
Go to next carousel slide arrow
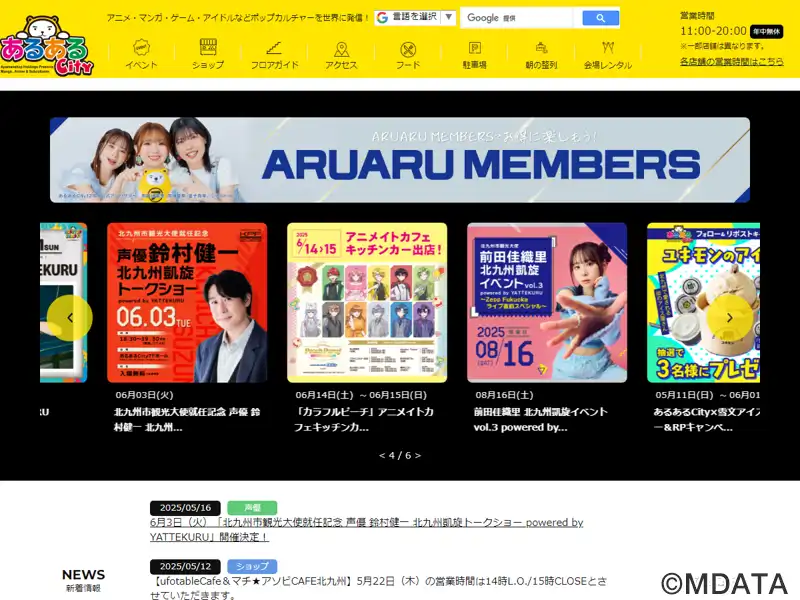pyautogui.click(x=729, y=317)
